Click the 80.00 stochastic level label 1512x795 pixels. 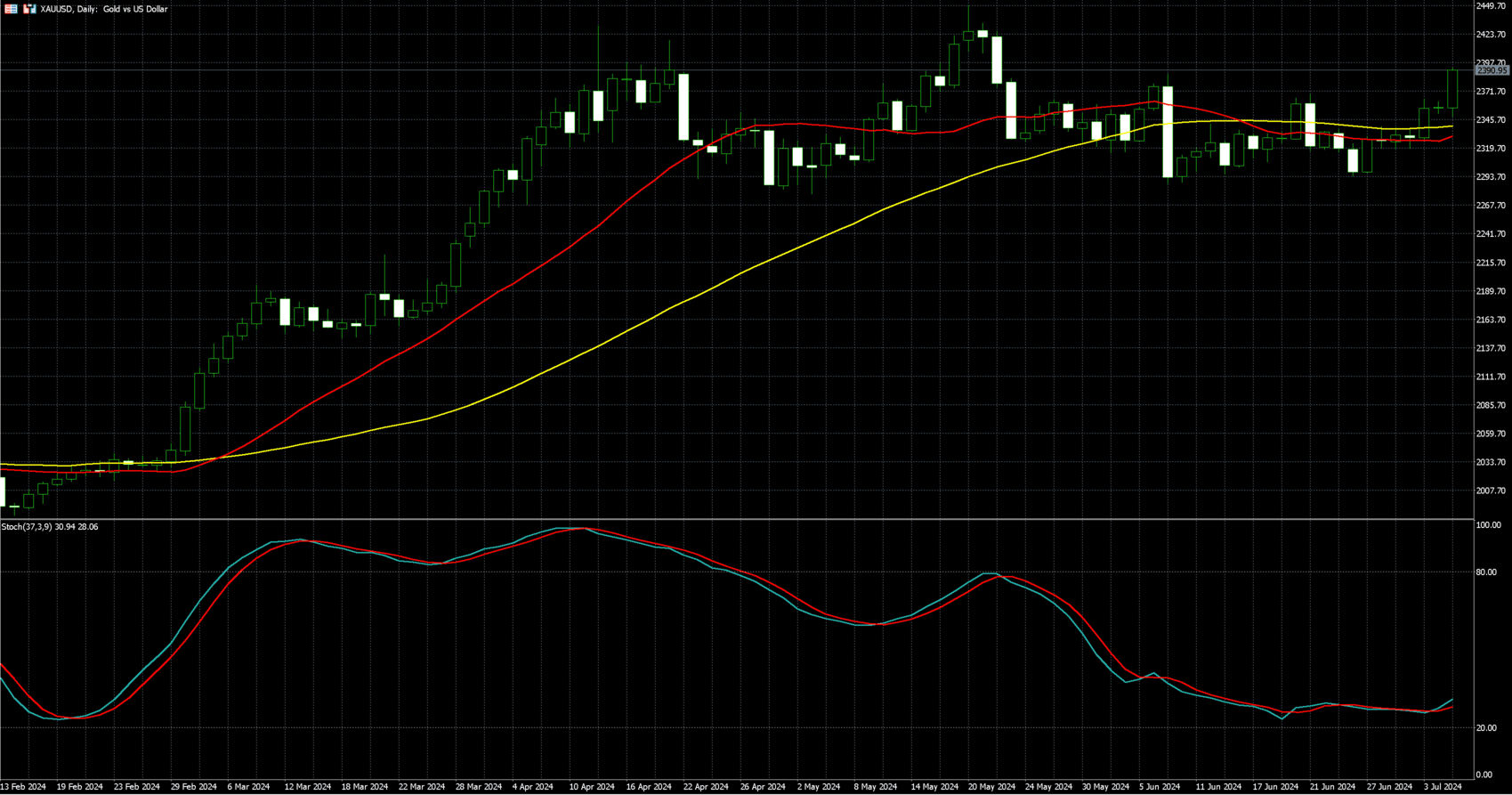[1485, 572]
